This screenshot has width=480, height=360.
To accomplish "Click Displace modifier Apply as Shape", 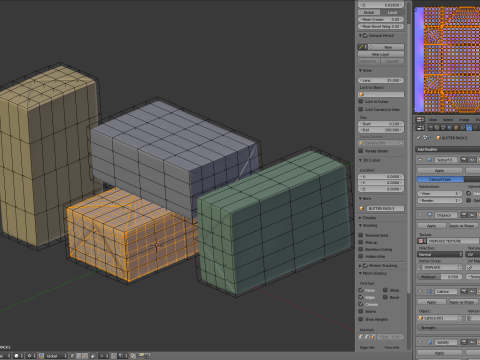I will [x=464, y=226].
